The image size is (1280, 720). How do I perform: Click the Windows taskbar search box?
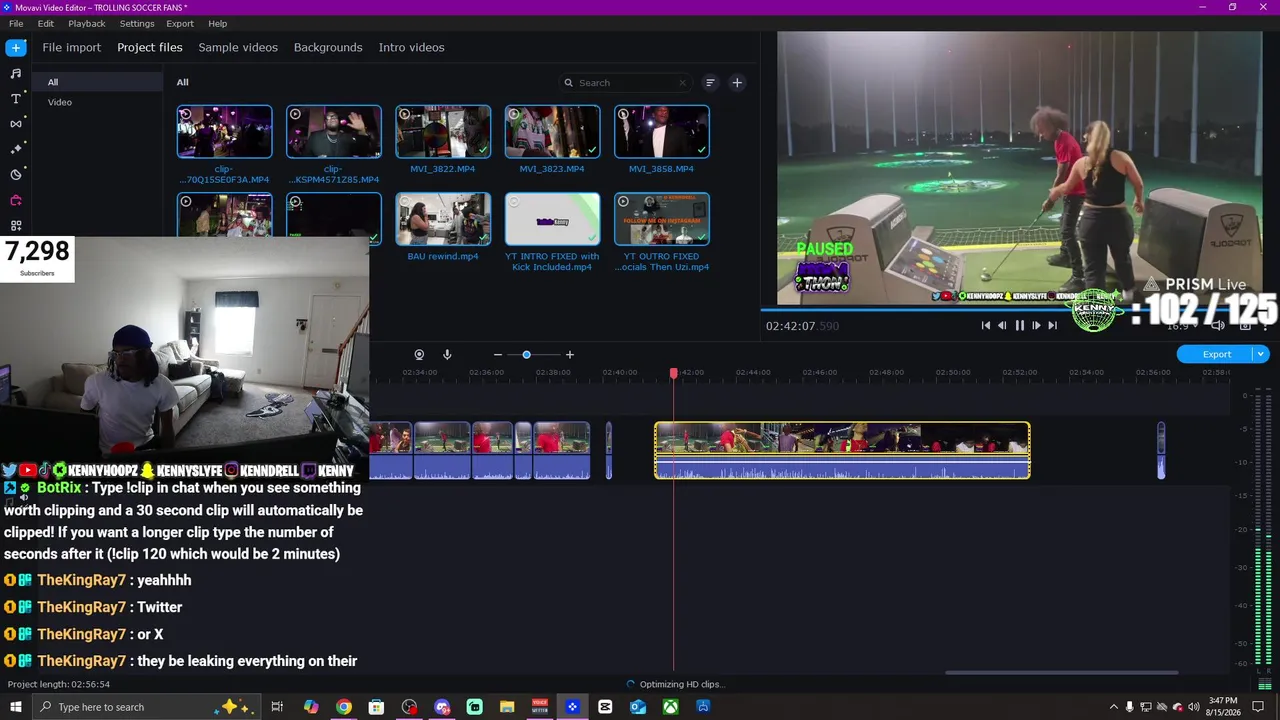click(147, 707)
